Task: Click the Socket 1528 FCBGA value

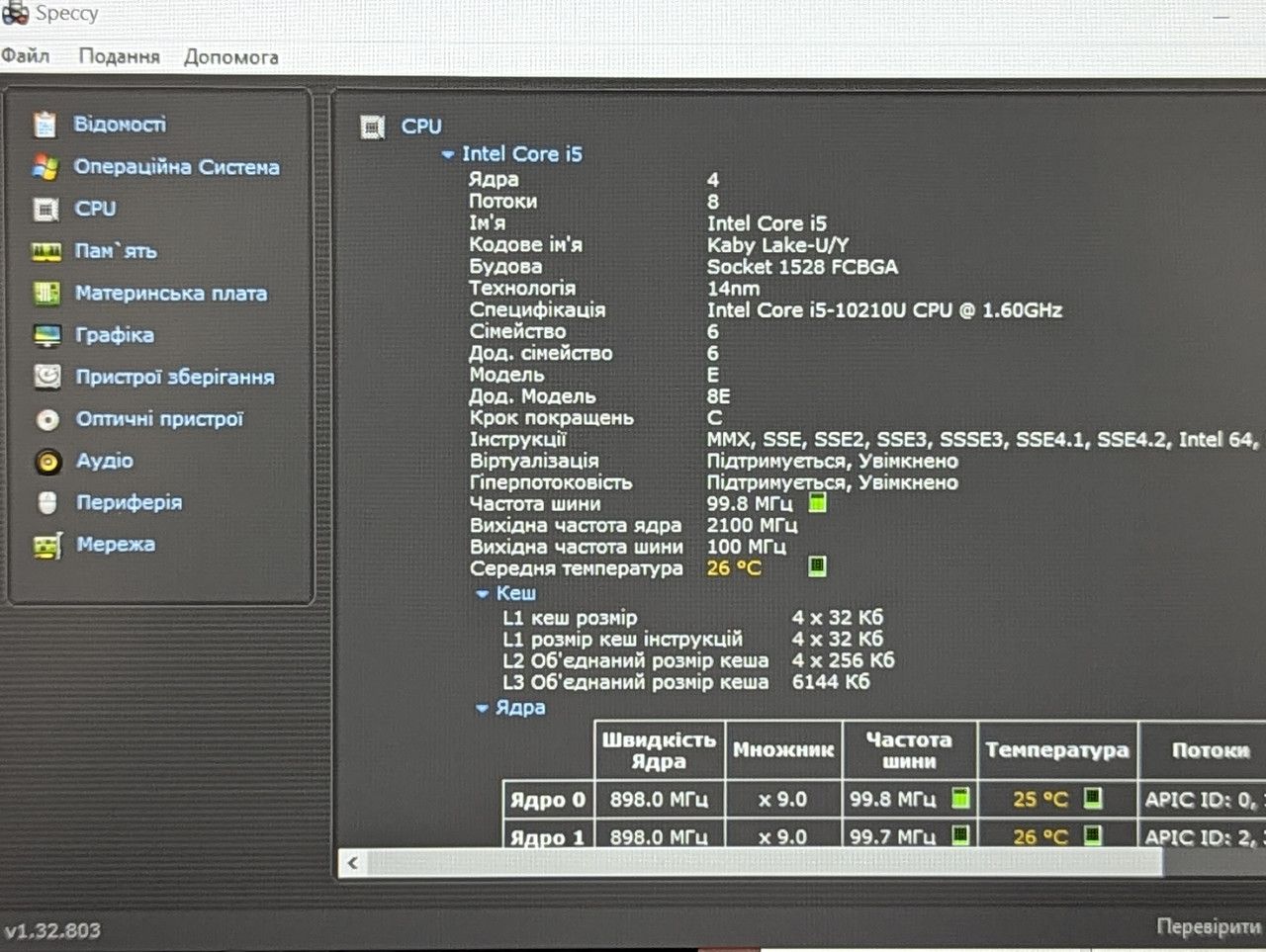Action: [x=802, y=267]
